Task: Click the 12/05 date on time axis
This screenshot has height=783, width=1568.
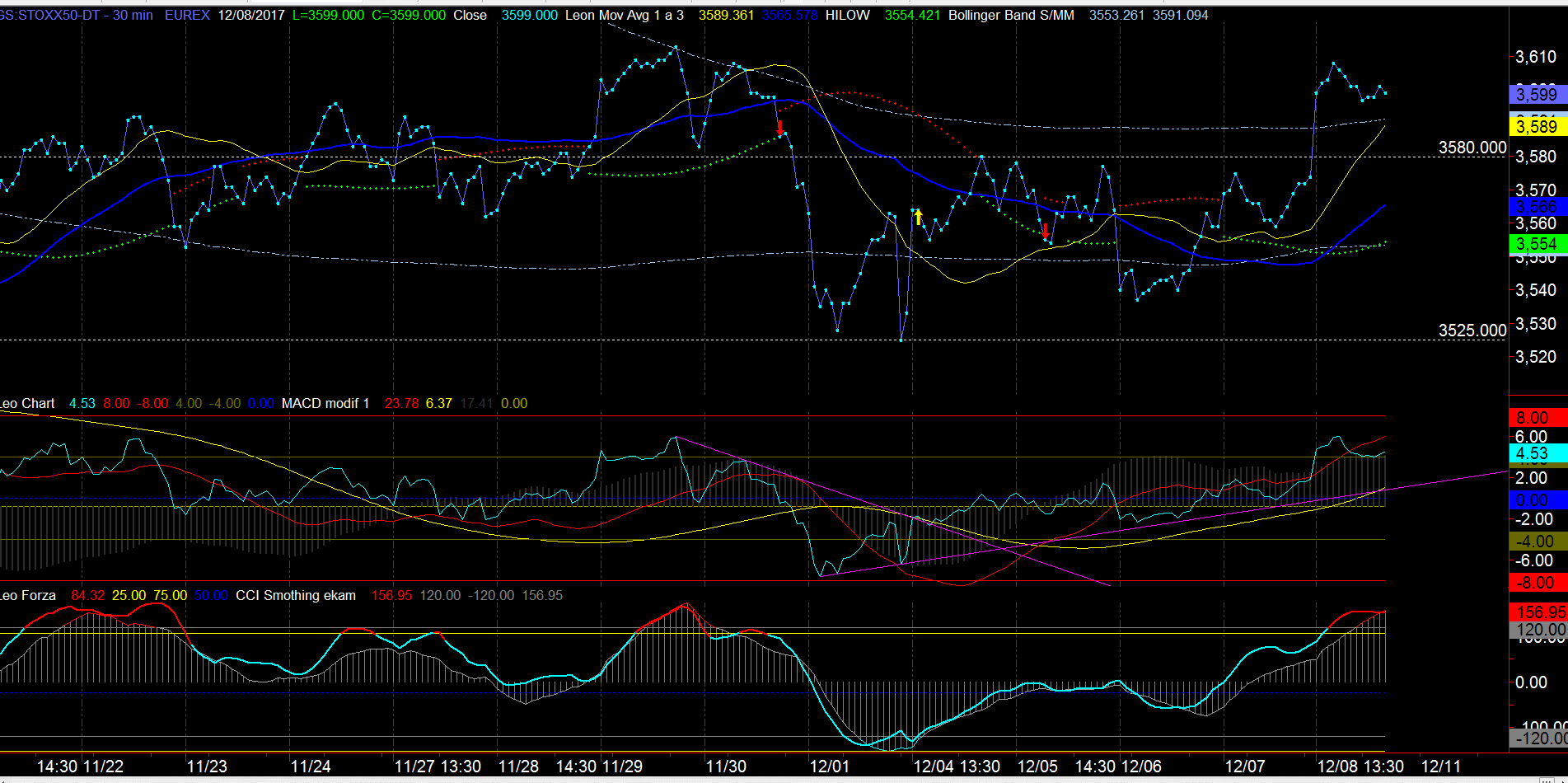Action: click(x=1037, y=767)
